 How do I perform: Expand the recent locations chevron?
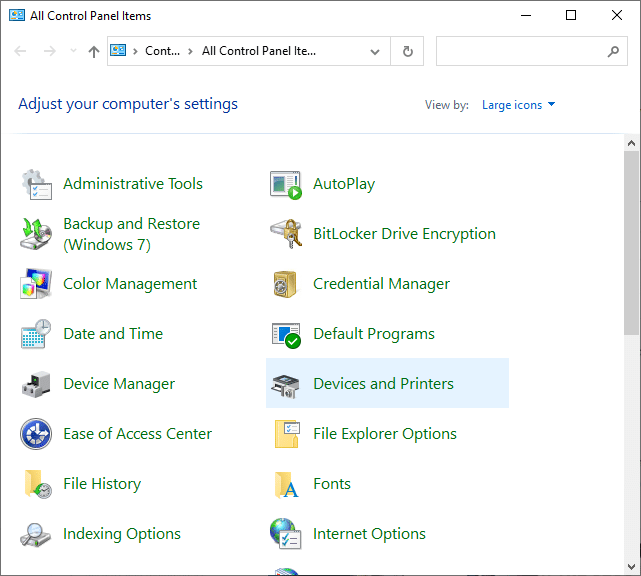pyautogui.click(x=72, y=51)
